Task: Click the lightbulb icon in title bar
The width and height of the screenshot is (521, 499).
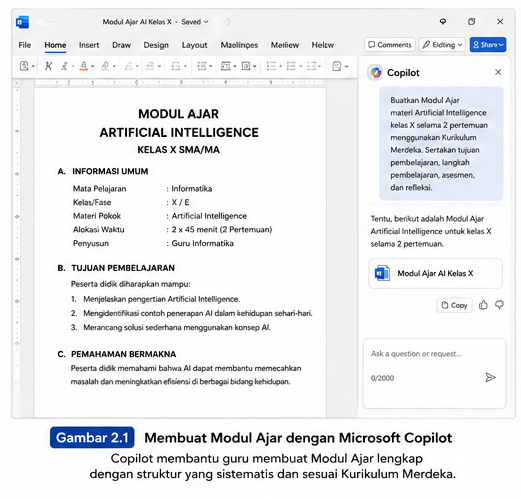Action: click(x=443, y=22)
